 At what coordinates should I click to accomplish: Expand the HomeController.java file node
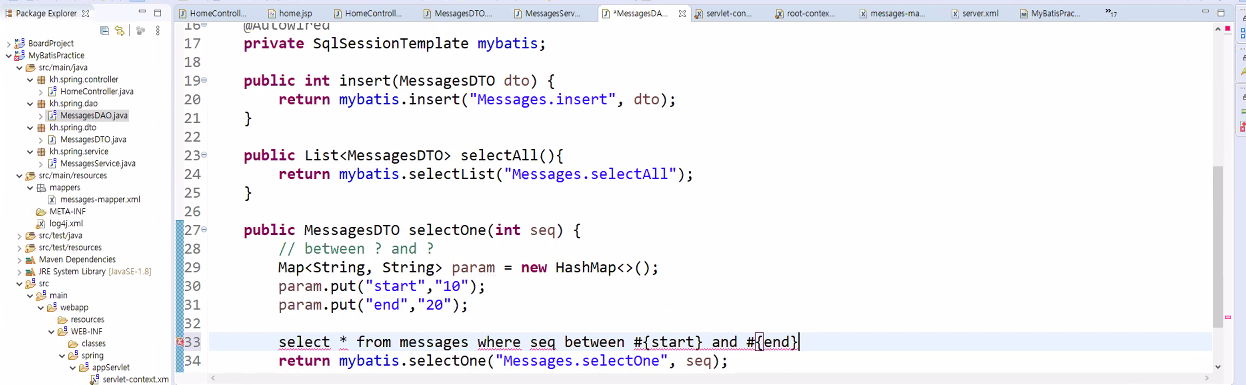[41, 92]
